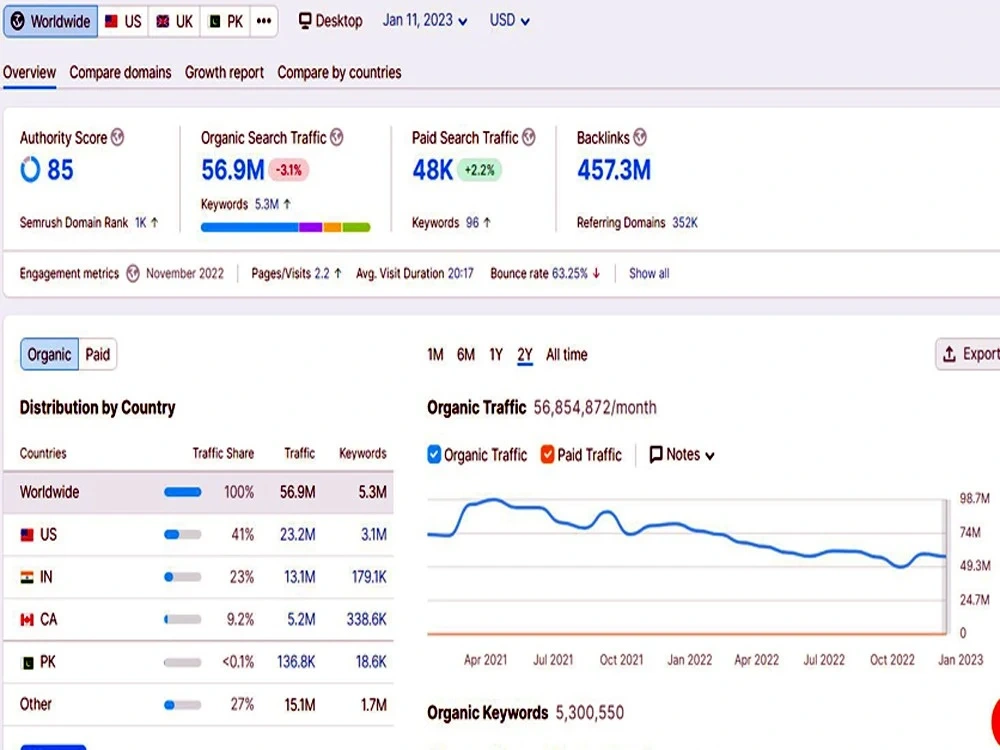Open US keywords value 3.1M

[374, 534]
